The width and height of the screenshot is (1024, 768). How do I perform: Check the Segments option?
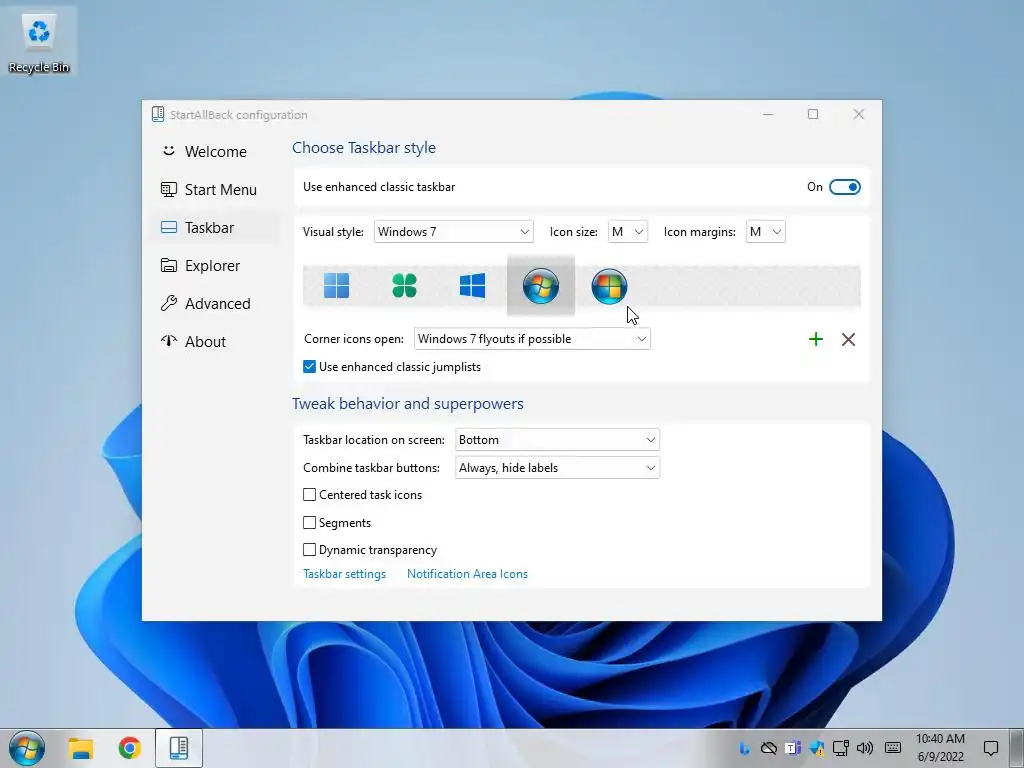click(x=310, y=522)
